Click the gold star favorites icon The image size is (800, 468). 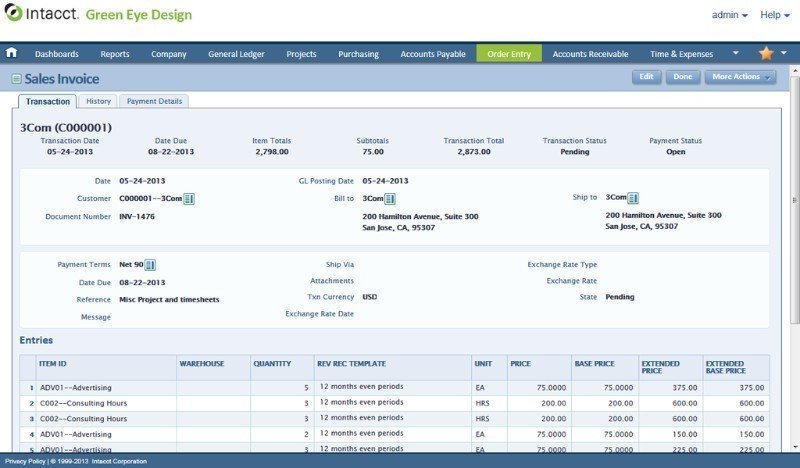[766, 53]
